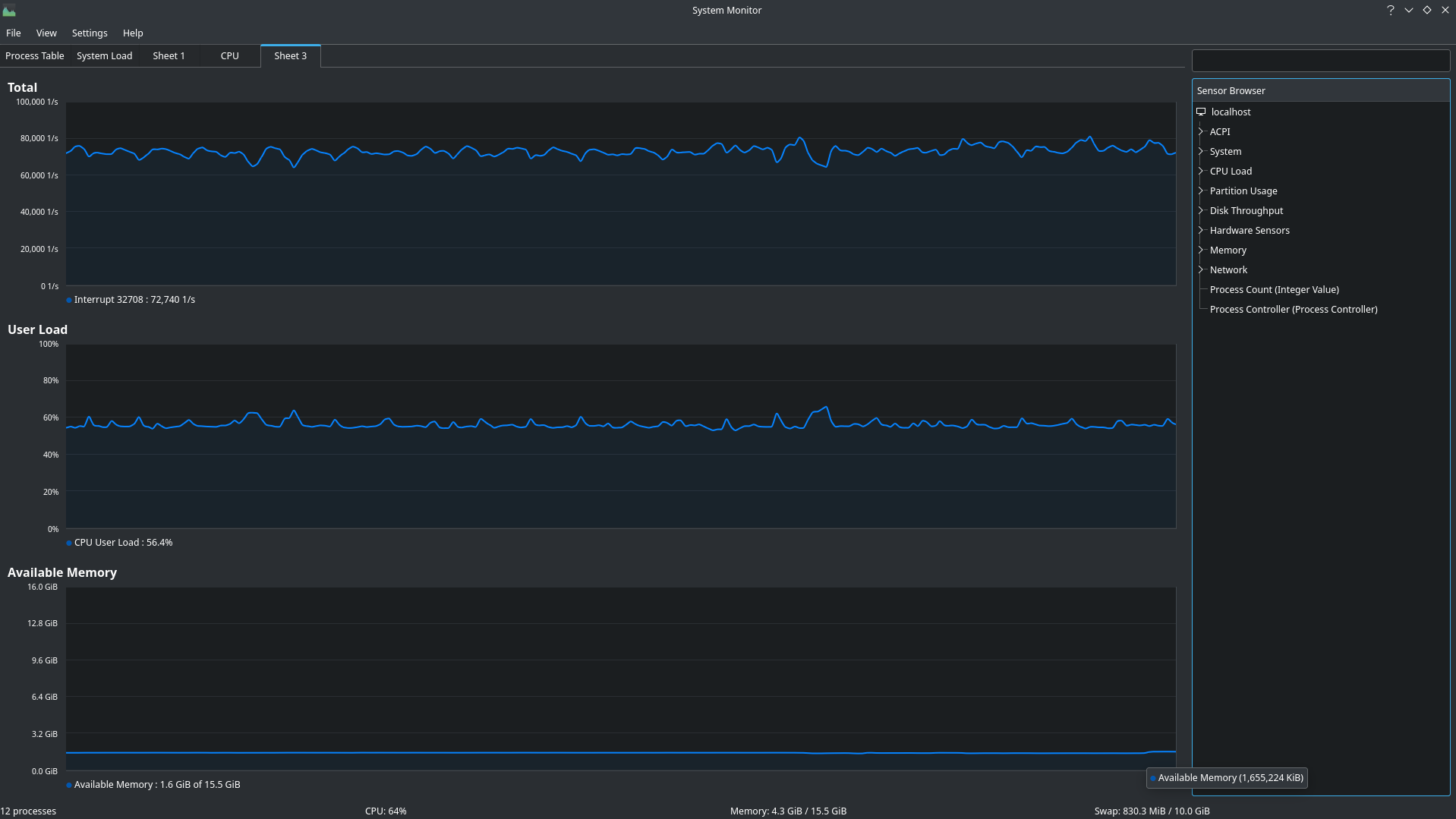1456x819 pixels.
Task: Click the Sensor Browser column header
Action: point(1321,91)
